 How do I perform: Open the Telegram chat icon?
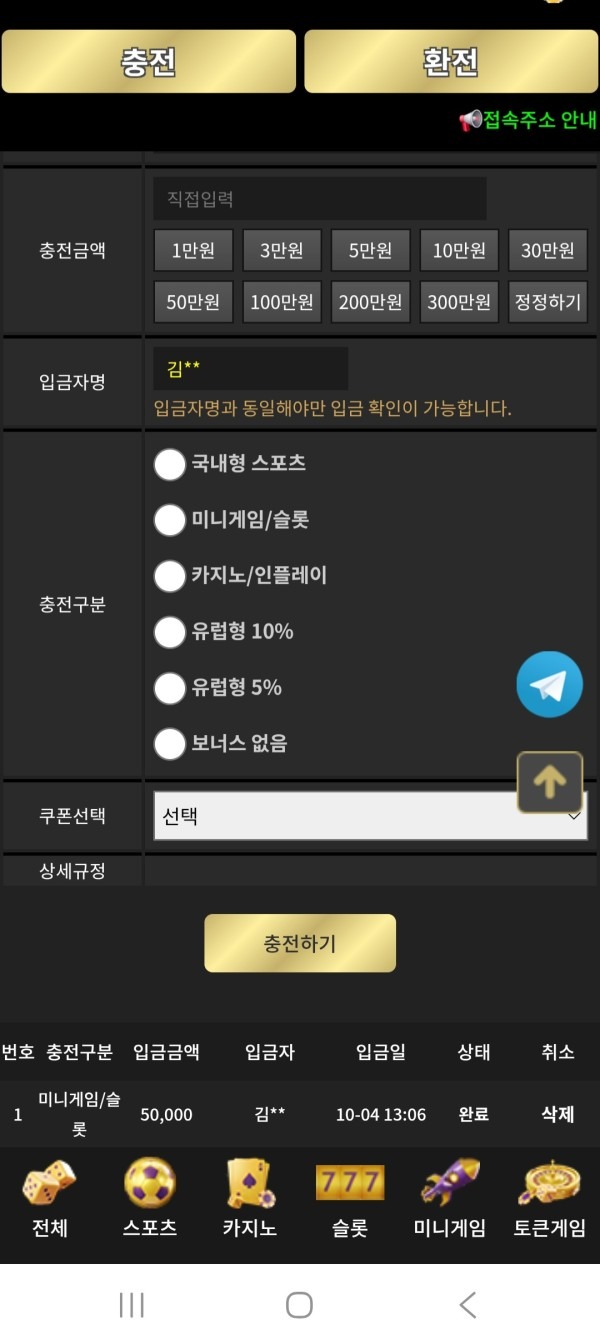click(x=548, y=684)
